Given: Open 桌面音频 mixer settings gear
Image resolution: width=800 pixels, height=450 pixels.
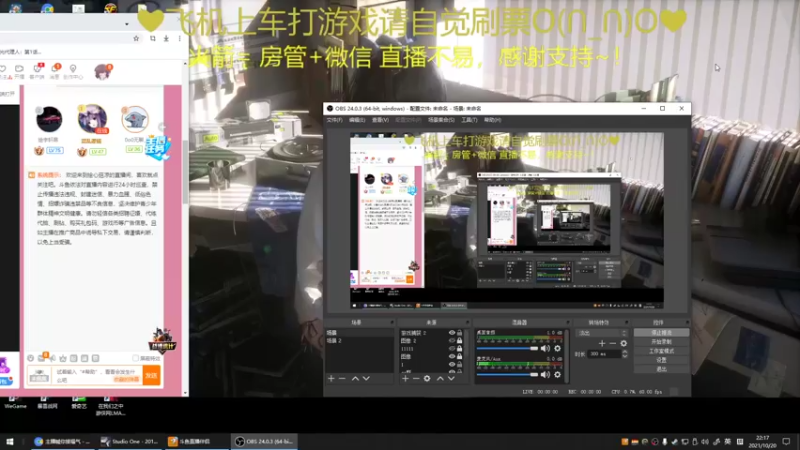Looking at the screenshot, I should point(558,348).
